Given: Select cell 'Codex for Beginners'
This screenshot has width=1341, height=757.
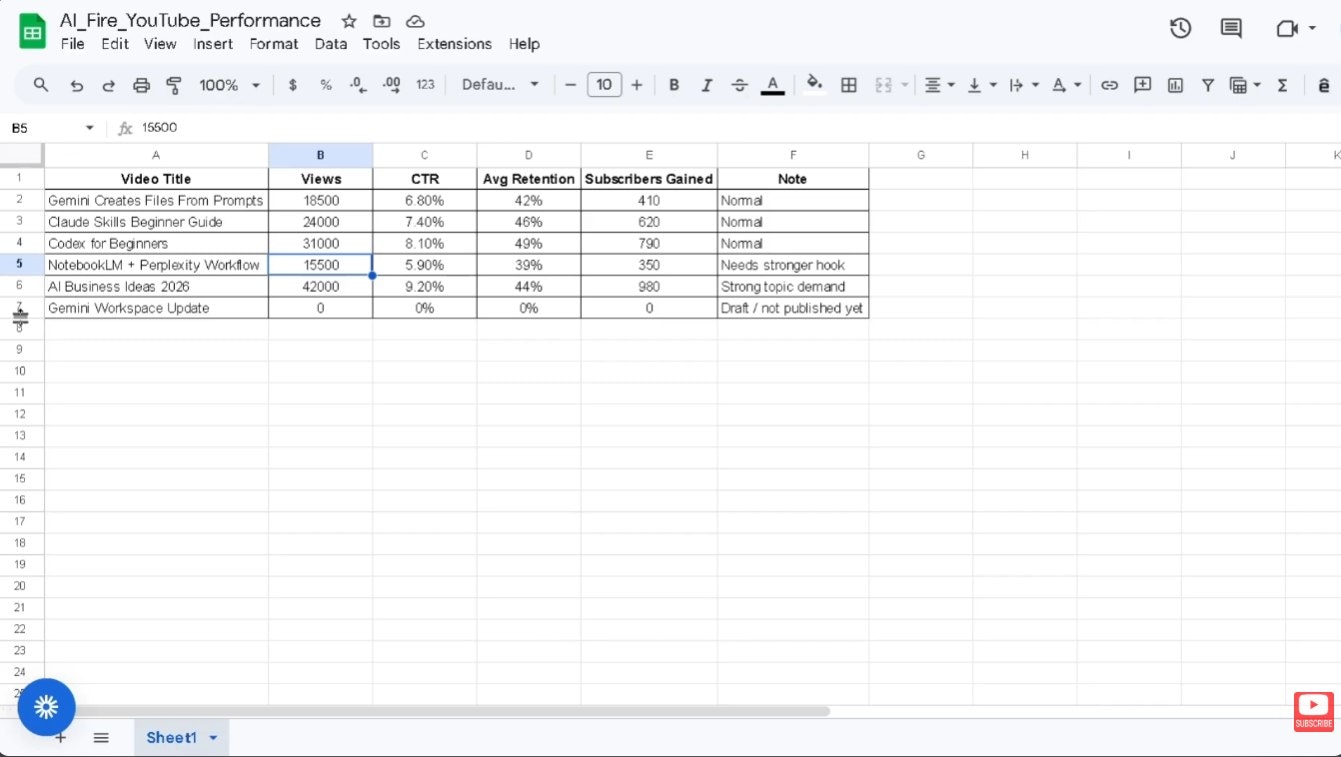Looking at the screenshot, I should click(156, 243).
